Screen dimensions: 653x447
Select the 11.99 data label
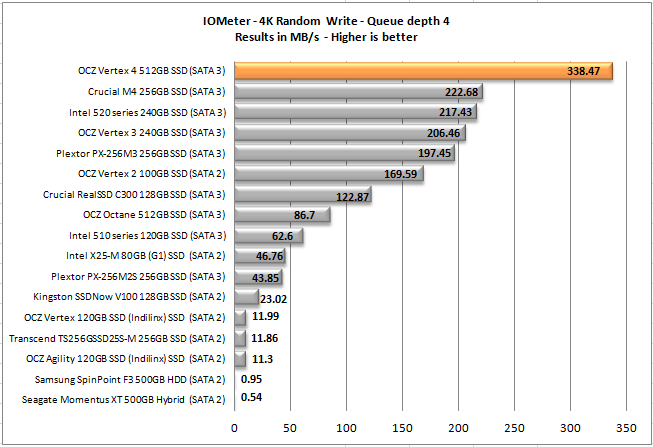point(265,316)
